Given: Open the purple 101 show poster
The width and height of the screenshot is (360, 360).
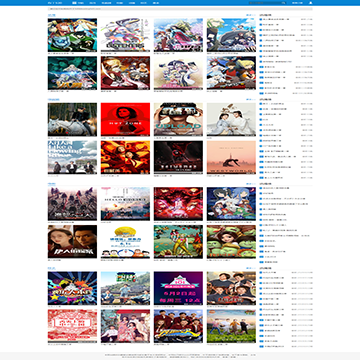Looking at the screenshot, I should (178, 288).
